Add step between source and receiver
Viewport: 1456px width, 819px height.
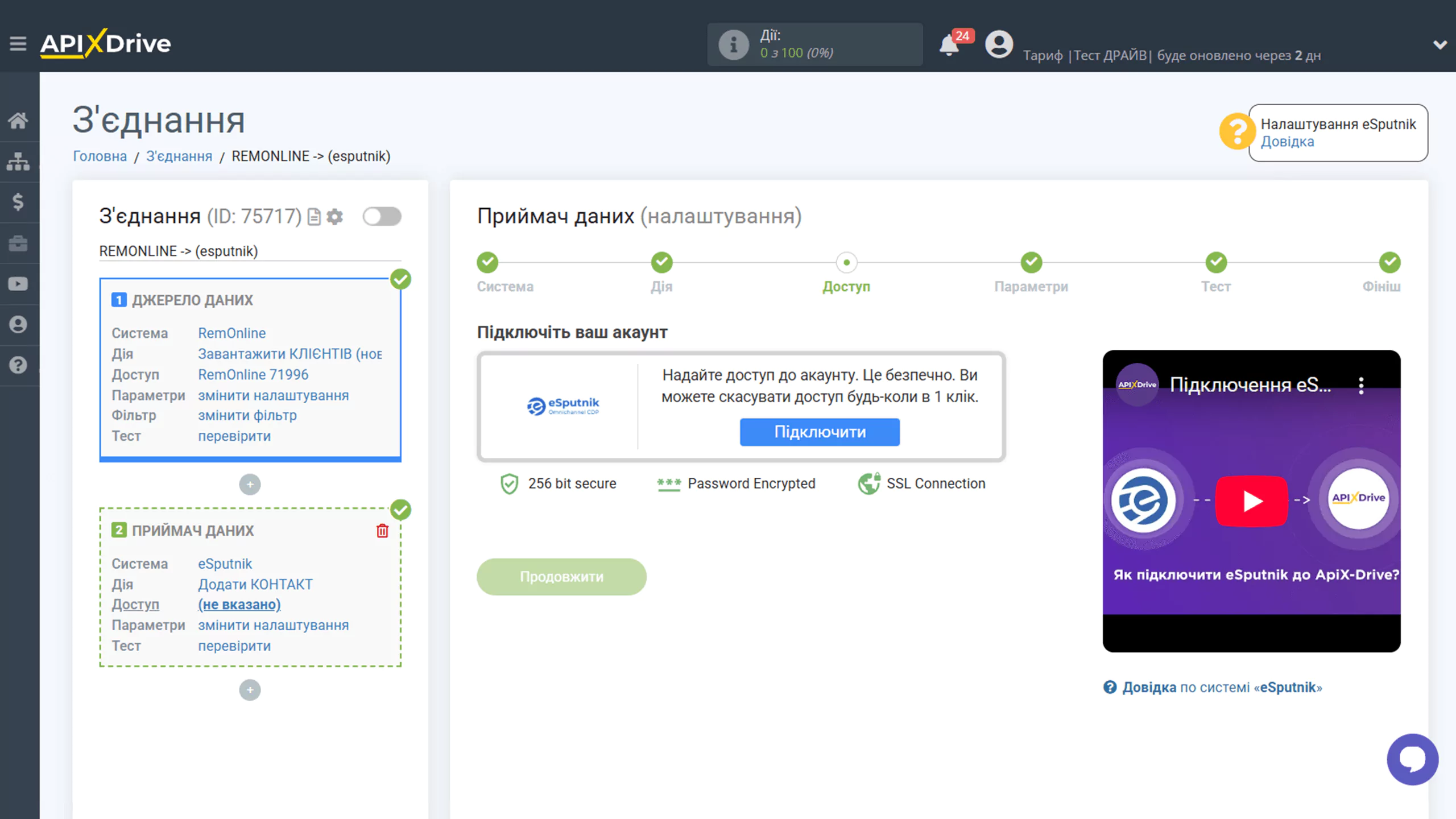click(x=250, y=485)
